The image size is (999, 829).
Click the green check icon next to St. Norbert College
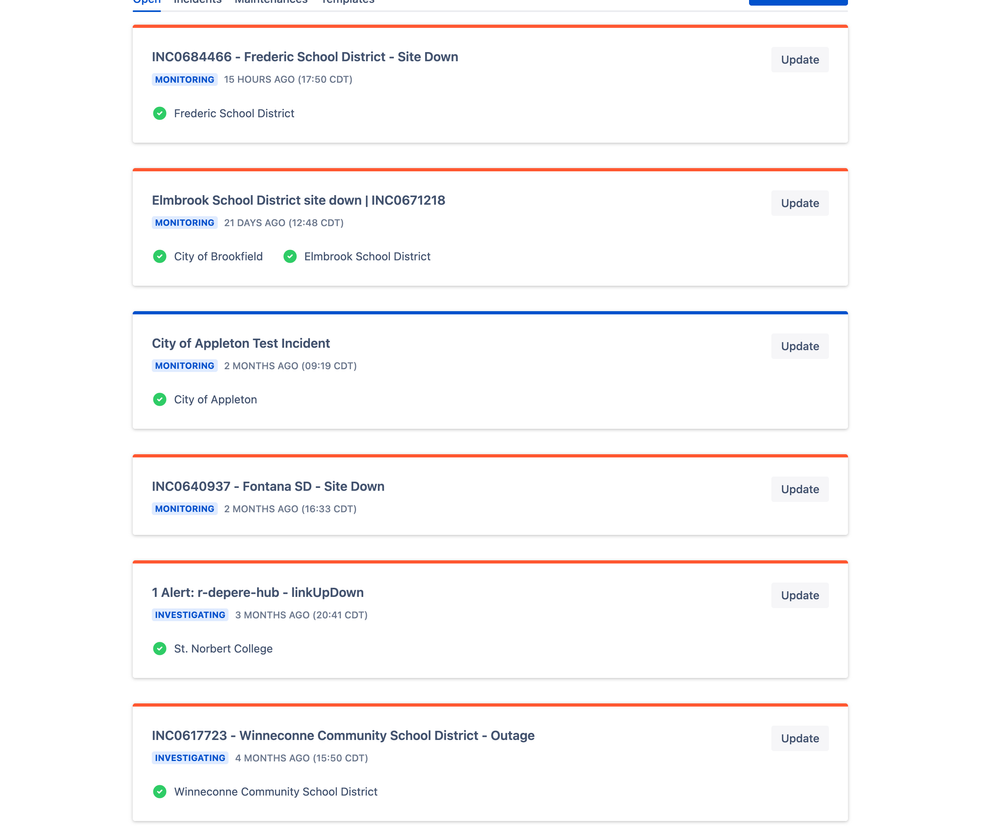[160, 649]
